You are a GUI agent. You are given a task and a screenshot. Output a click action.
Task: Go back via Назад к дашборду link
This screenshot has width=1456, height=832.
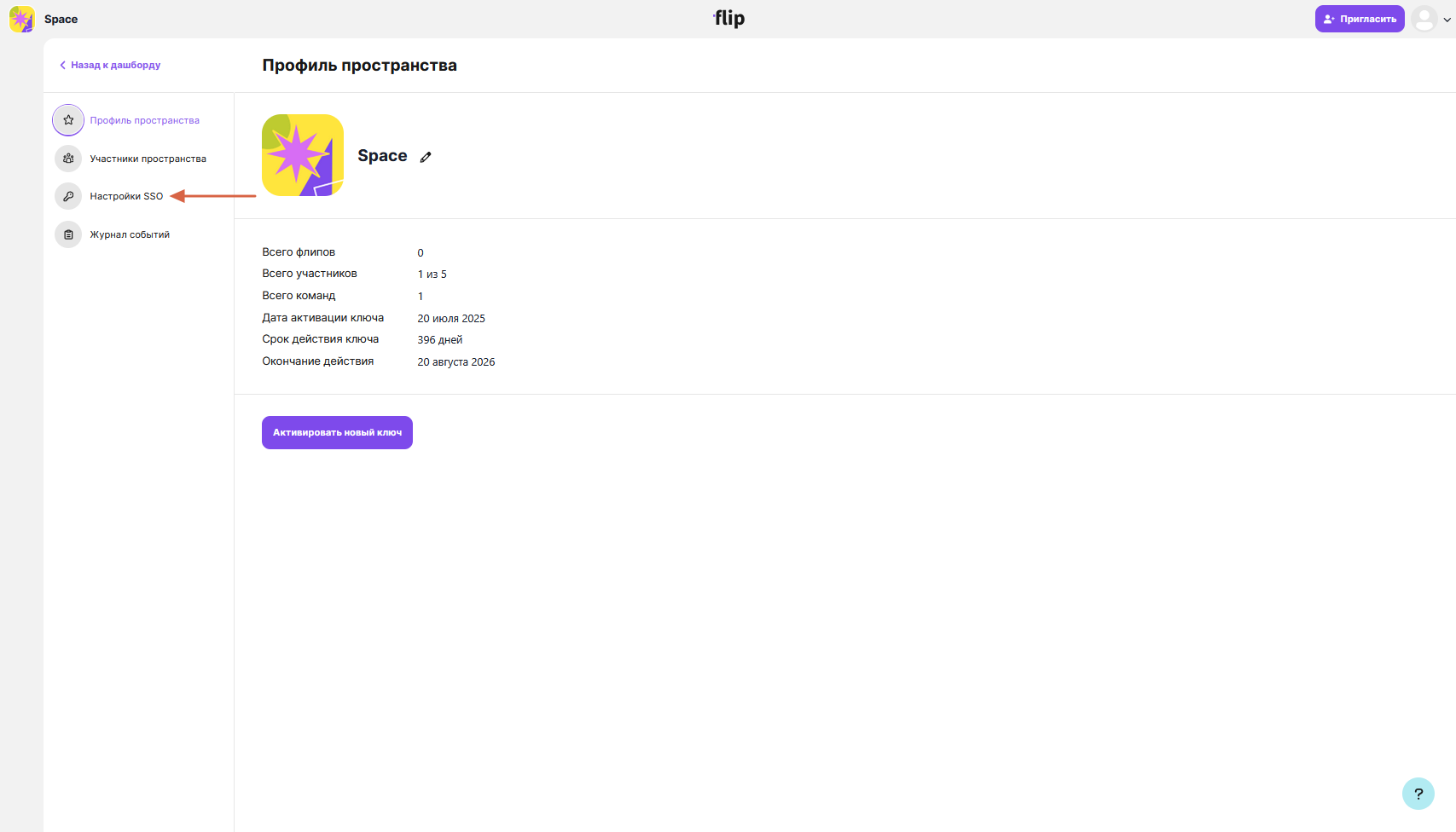[x=110, y=65]
